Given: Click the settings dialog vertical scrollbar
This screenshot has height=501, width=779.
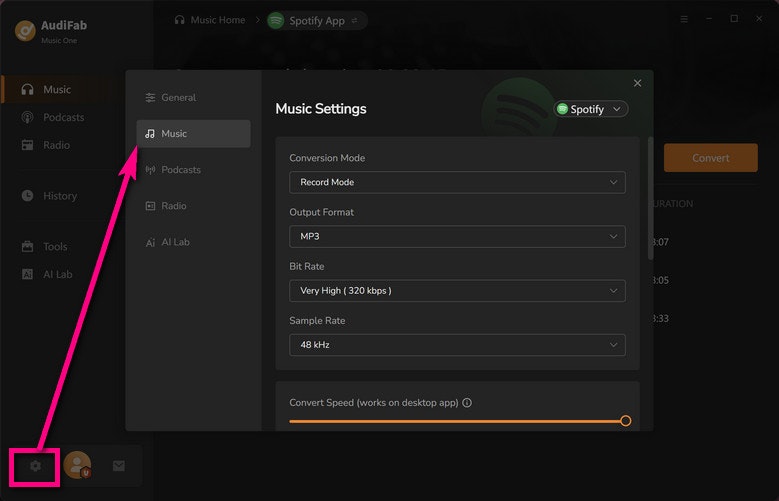Looking at the screenshot, I should point(650,198).
